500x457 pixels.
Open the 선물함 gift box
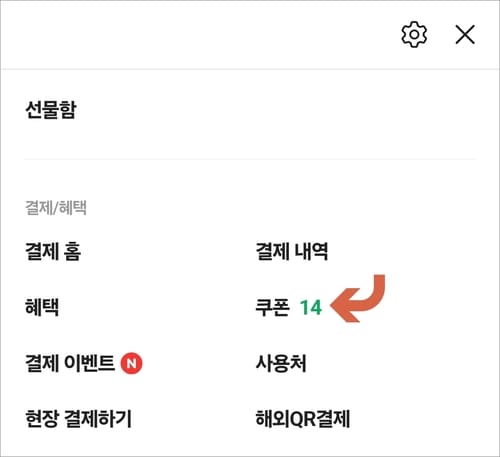(x=51, y=110)
